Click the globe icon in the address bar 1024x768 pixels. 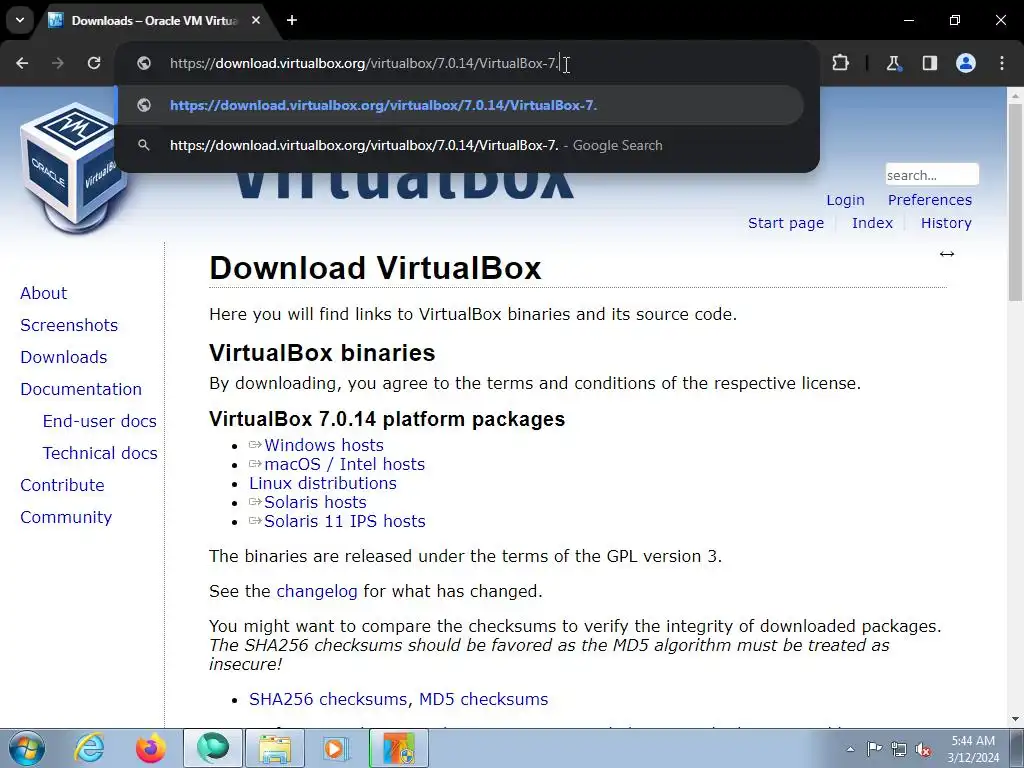point(144,63)
